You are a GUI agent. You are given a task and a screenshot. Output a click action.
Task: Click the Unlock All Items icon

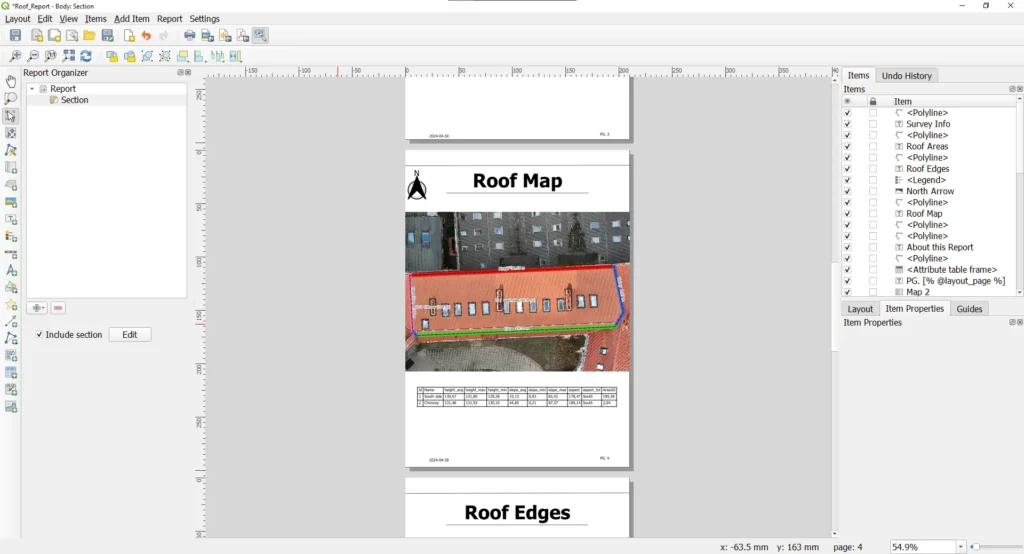click(129, 56)
